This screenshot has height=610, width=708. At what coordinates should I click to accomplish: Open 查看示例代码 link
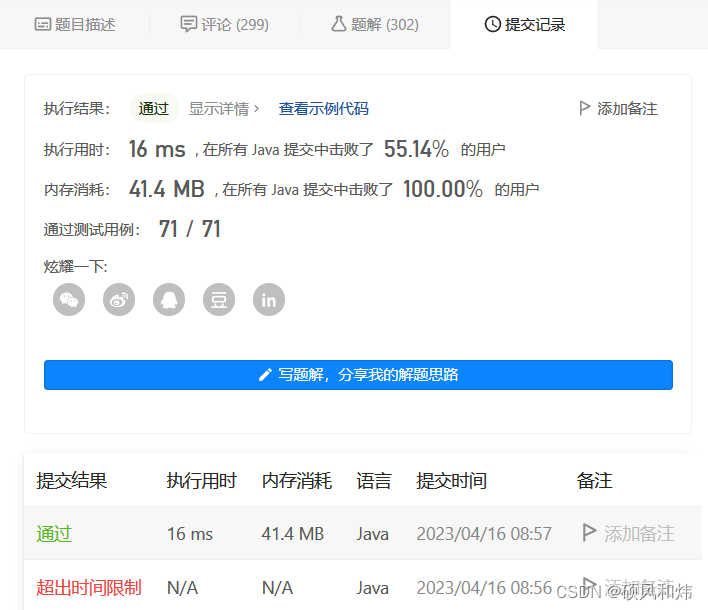pyautogui.click(x=323, y=109)
